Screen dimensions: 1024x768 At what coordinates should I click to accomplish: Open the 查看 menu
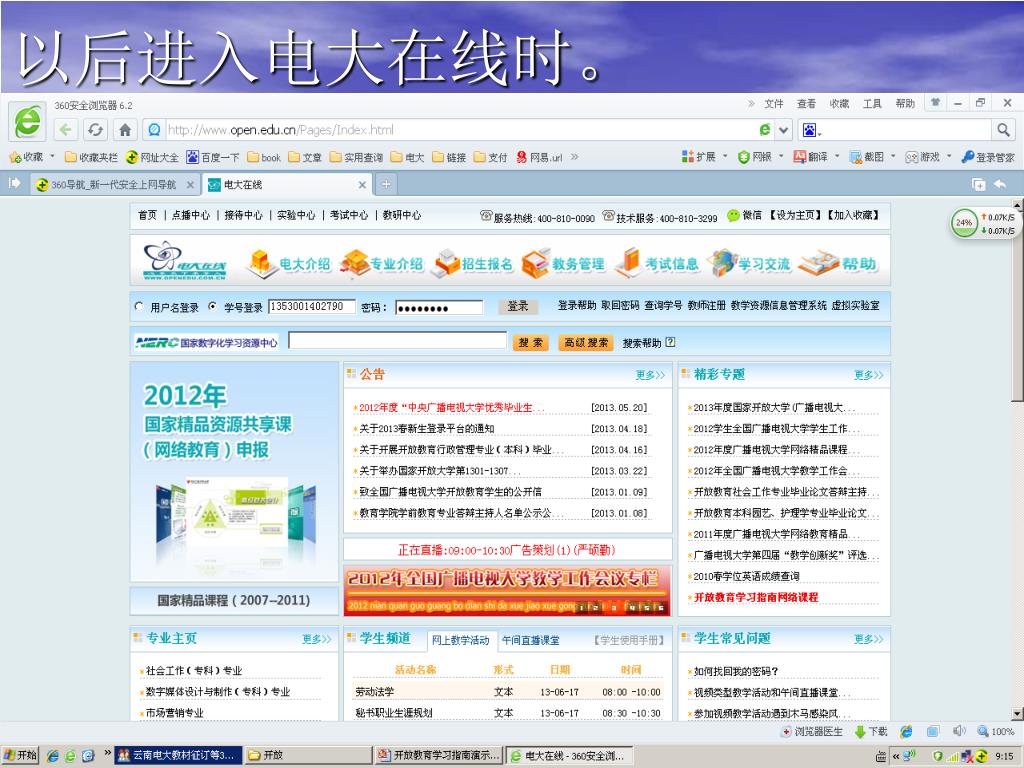[806, 103]
